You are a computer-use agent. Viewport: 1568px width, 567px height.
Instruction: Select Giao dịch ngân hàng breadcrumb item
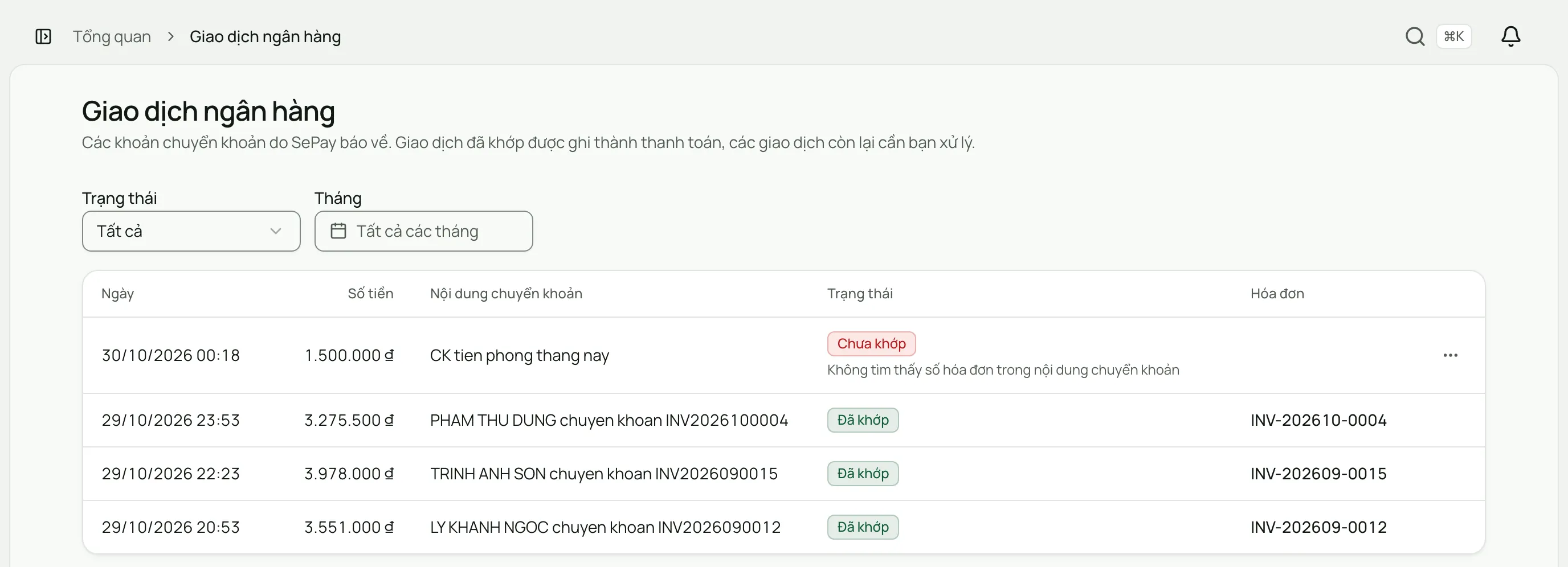point(266,36)
